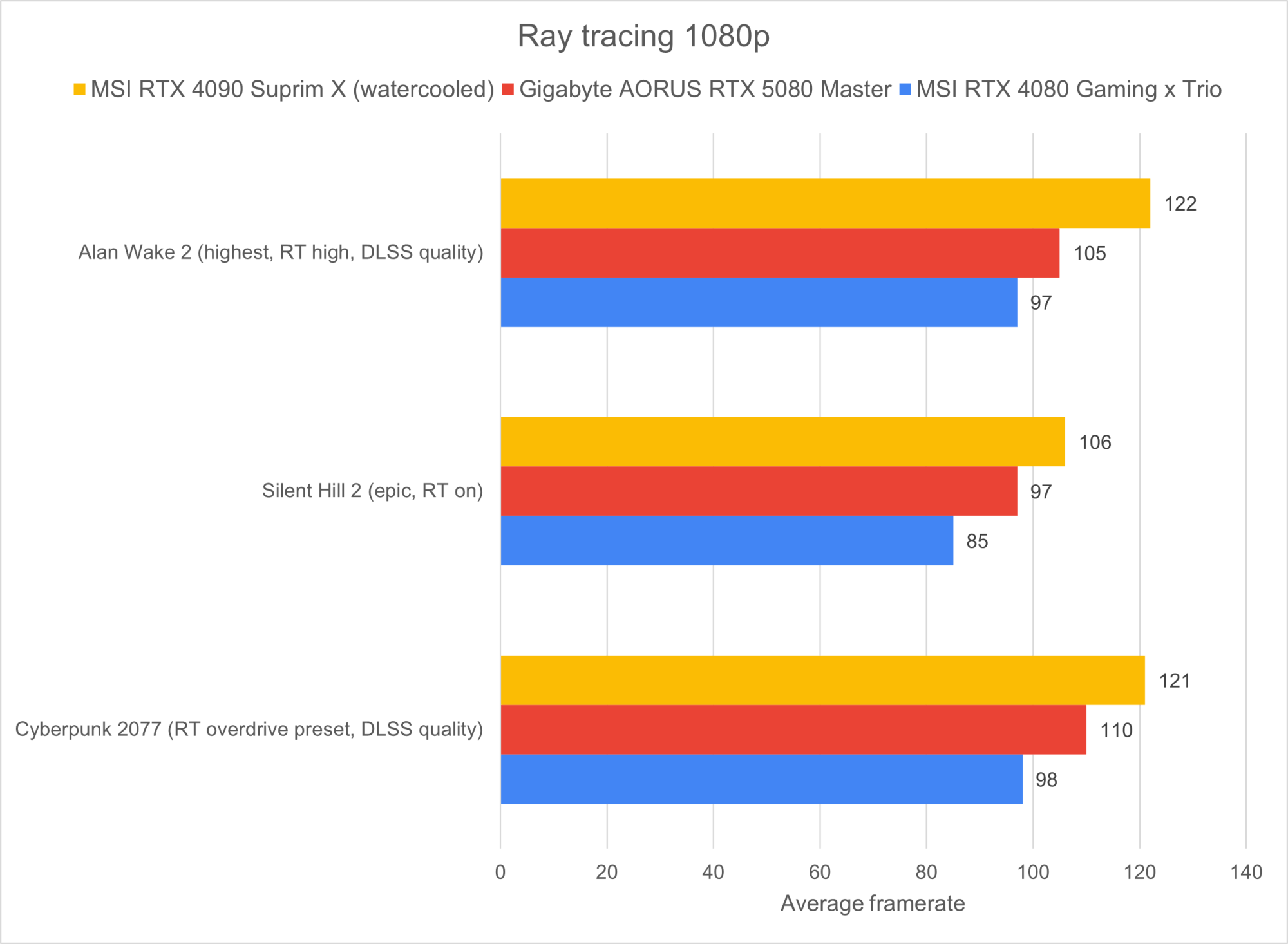Select the red Silent Hill 2 bar

pyautogui.click(x=759, y=491)
